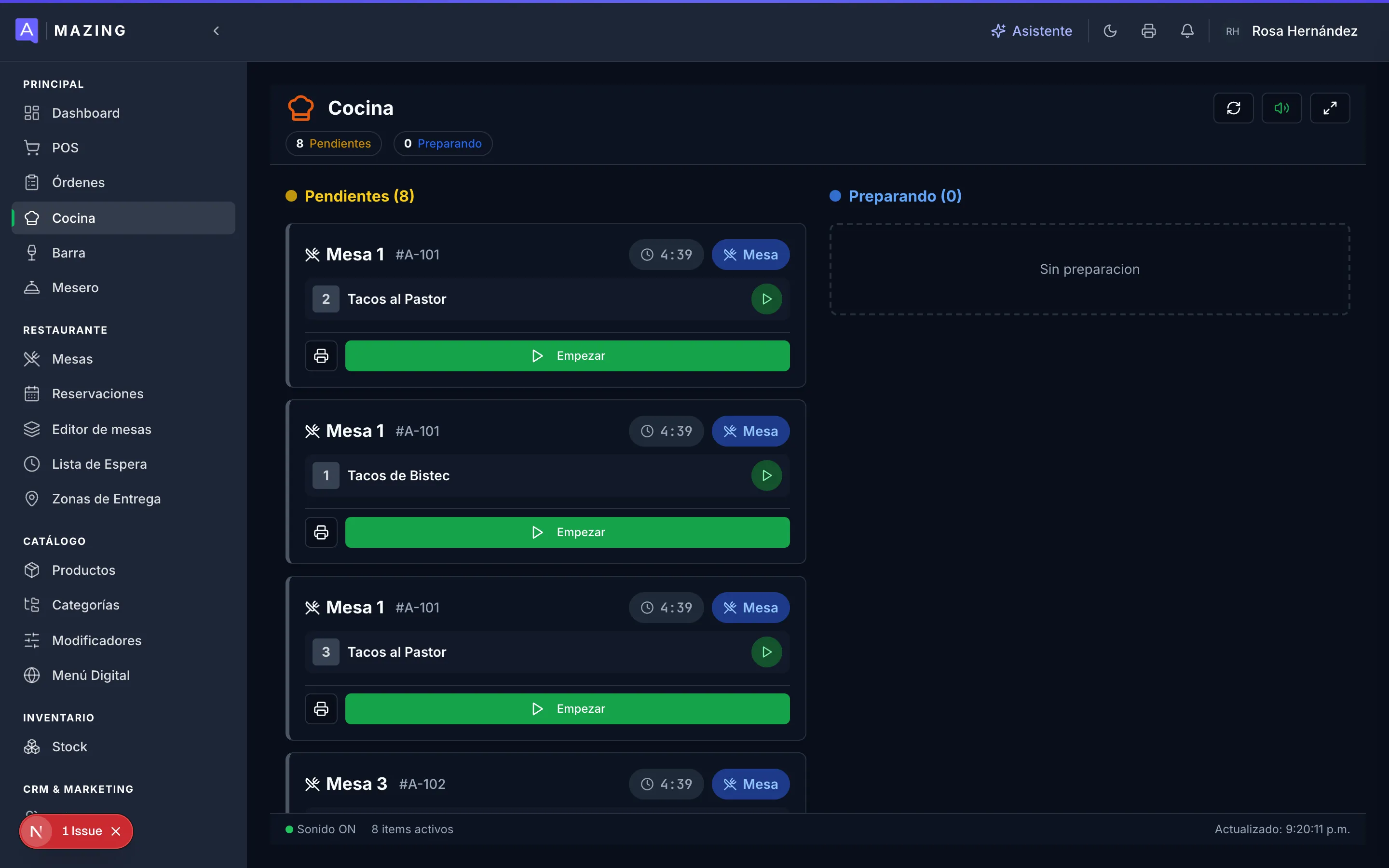The image size is (1389, 868).
Task: Select Cocina in the sidebar
Action: click(x=123, y=218)
